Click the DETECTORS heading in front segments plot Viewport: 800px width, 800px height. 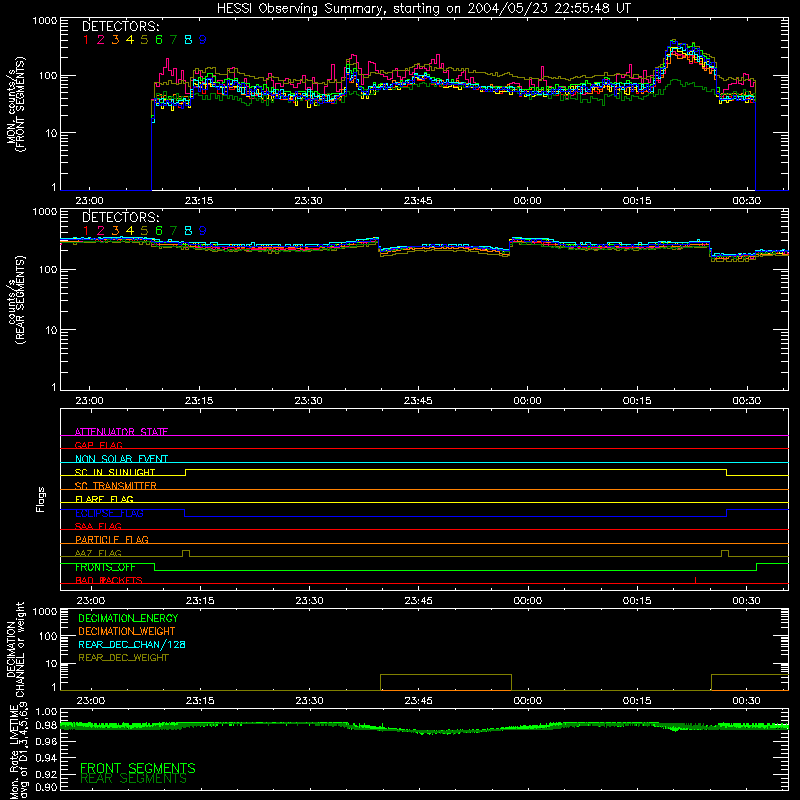coord(121,27)
